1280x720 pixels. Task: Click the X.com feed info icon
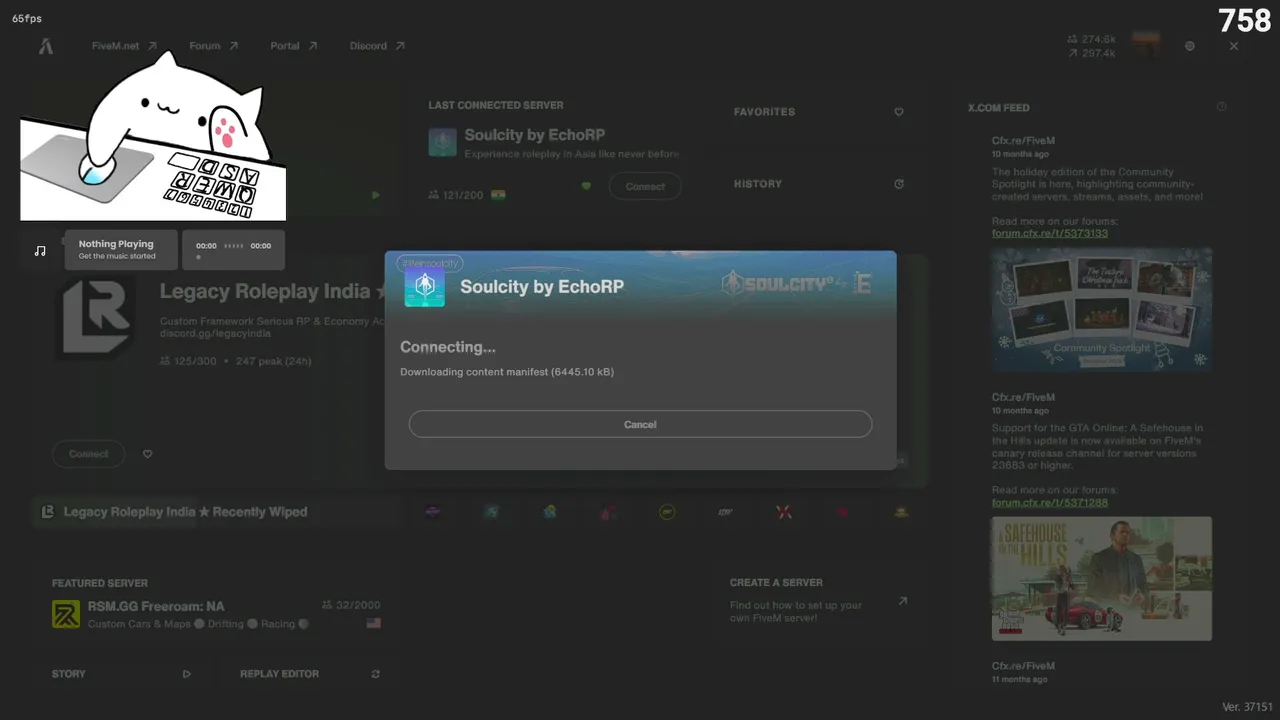[1221, 107]
